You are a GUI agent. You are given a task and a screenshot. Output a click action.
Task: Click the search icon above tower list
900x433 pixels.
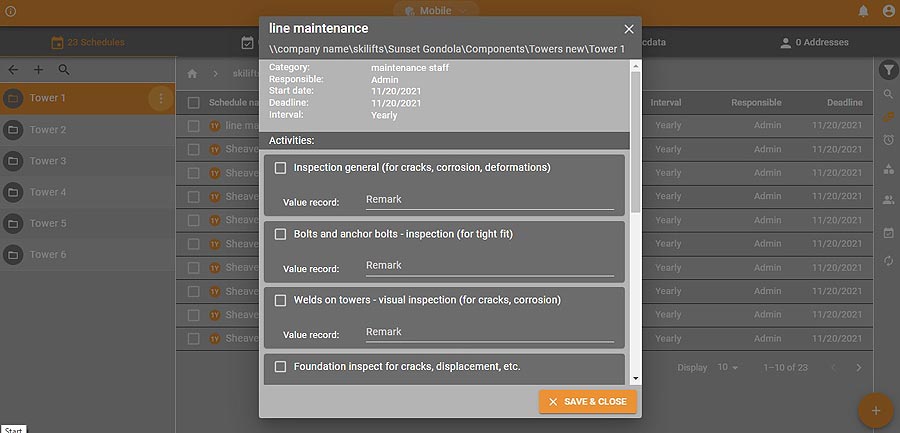(64, 70)
